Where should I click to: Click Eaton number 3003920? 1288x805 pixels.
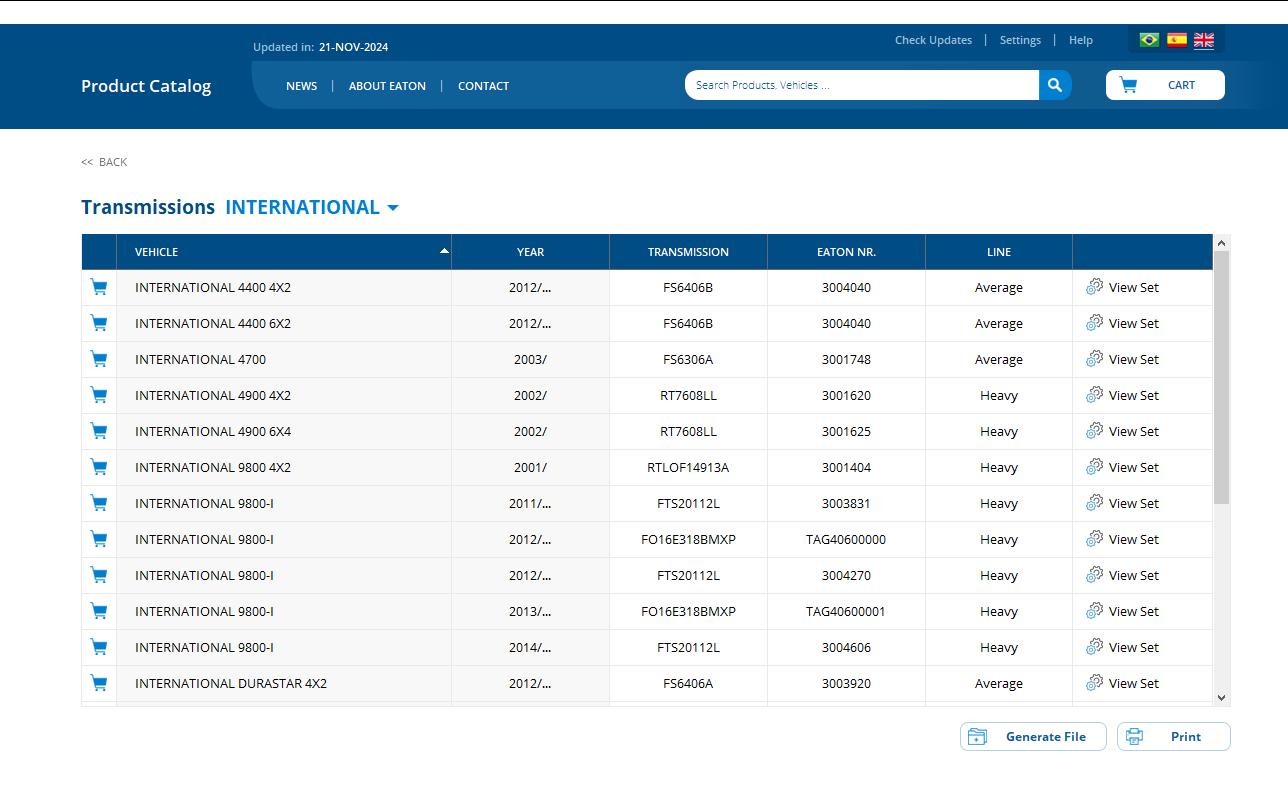(846, 683)
